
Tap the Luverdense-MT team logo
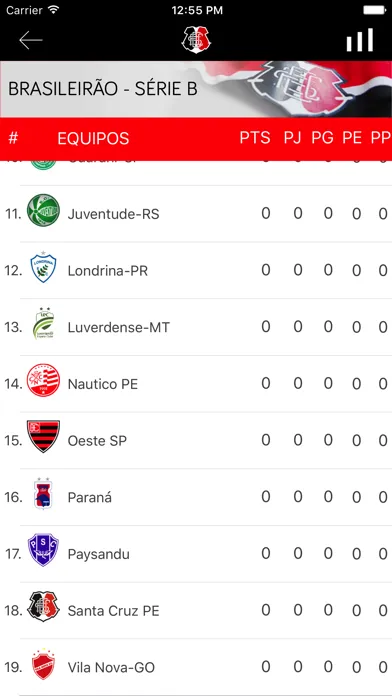(43, 324)
